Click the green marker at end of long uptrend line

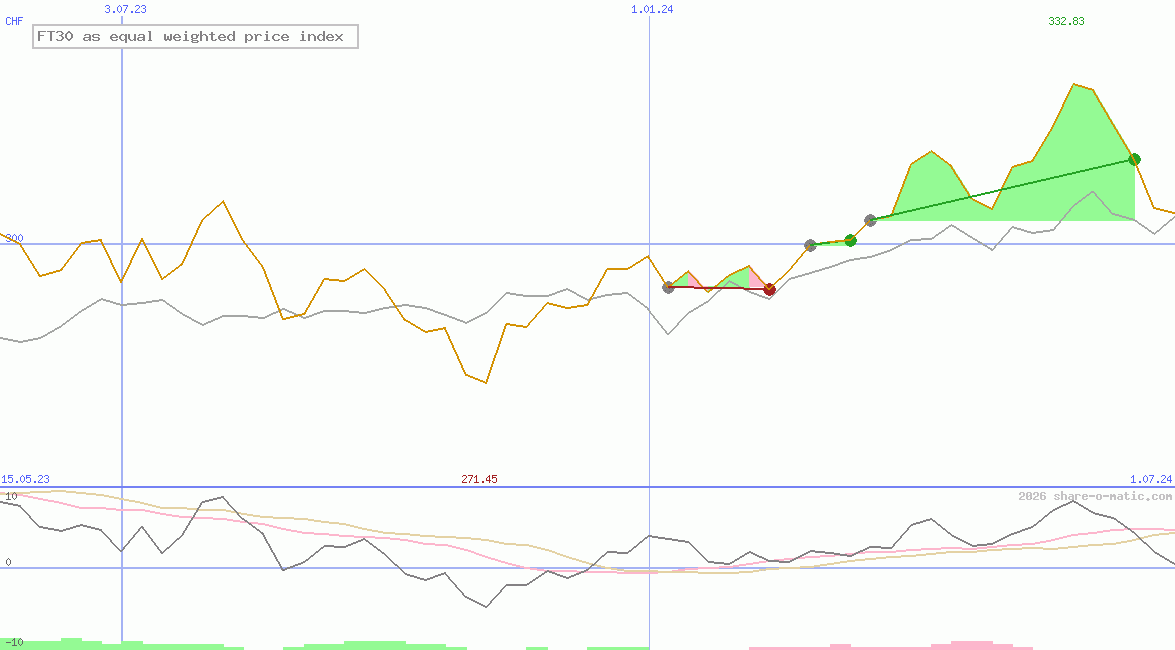[x=1135, y=159]
